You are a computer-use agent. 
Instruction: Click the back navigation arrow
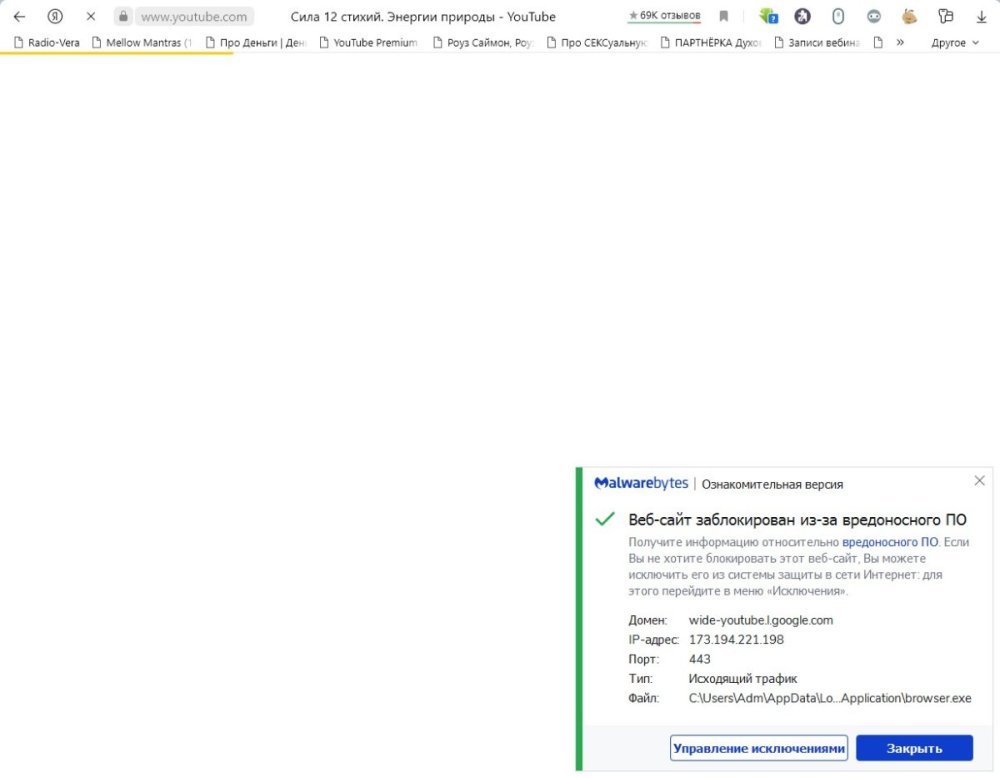[19, 16]
